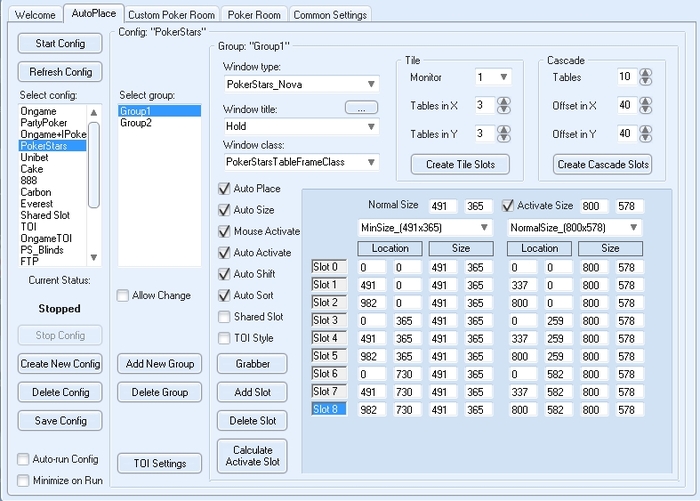Image resolution: width=700 pixels, height=501 pixels.
Task: Select the Slot 0 row header
Action: (x=329, y=267)
